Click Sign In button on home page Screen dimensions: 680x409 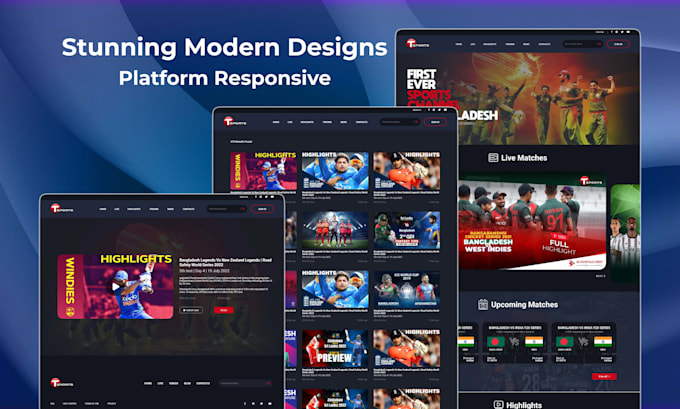(x=618, y=44)
